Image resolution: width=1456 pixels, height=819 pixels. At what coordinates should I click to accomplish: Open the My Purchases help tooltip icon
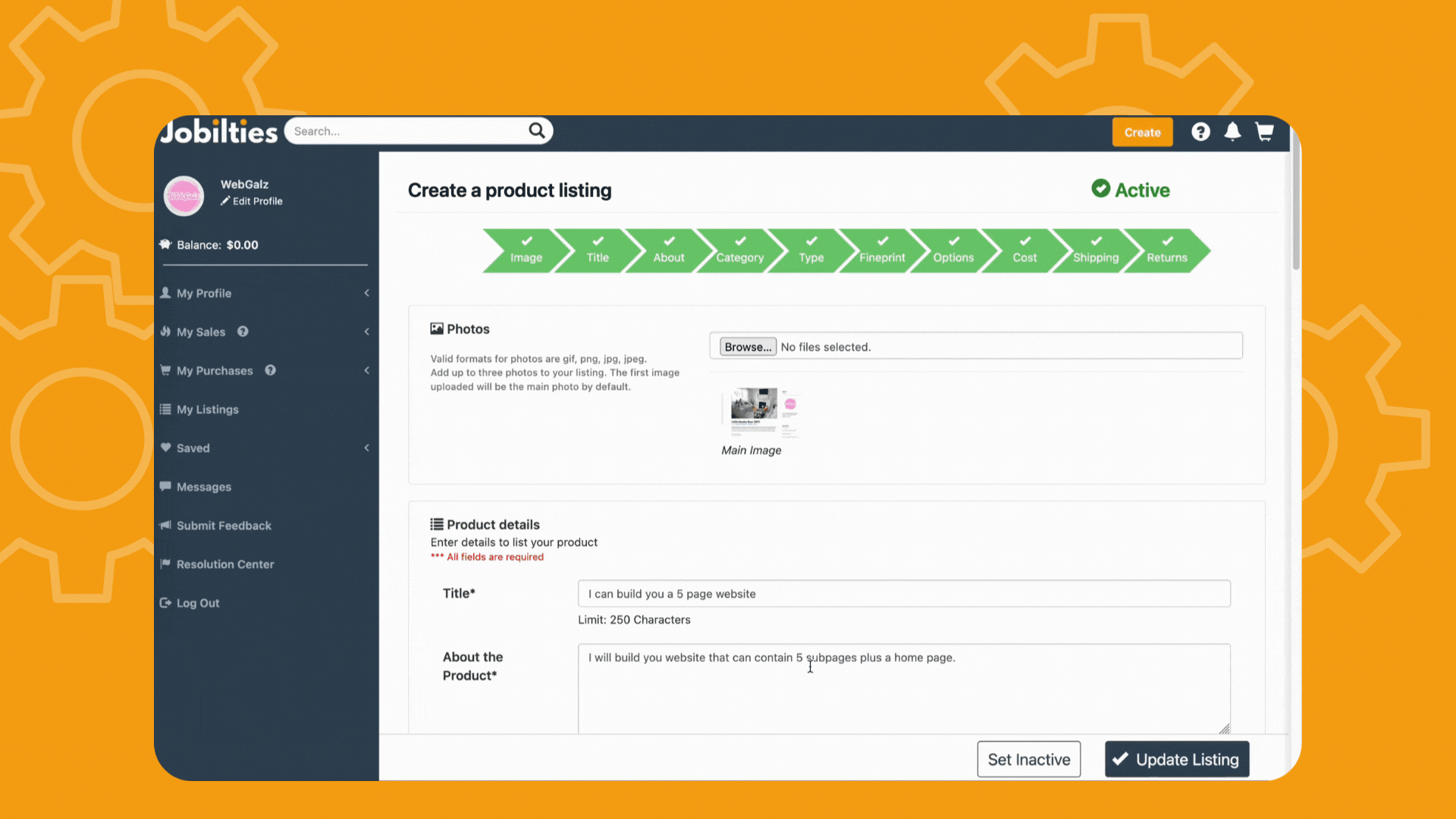point(270,370)
